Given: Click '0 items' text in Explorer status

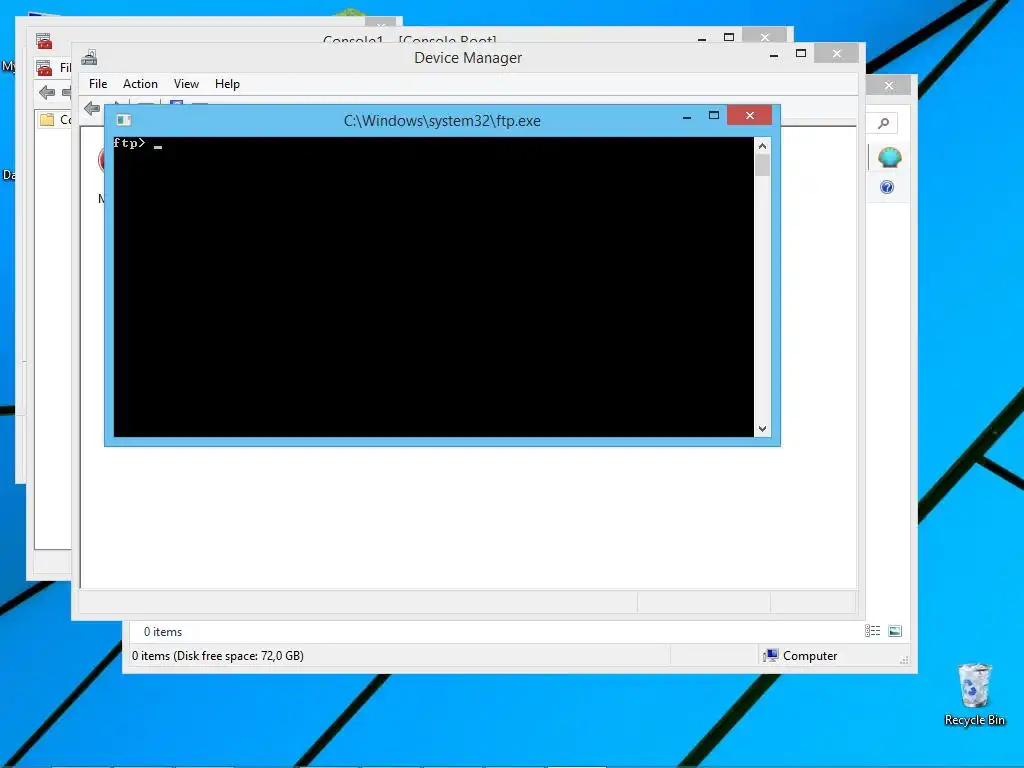Looking at the screenshot, I should [163, 632].
